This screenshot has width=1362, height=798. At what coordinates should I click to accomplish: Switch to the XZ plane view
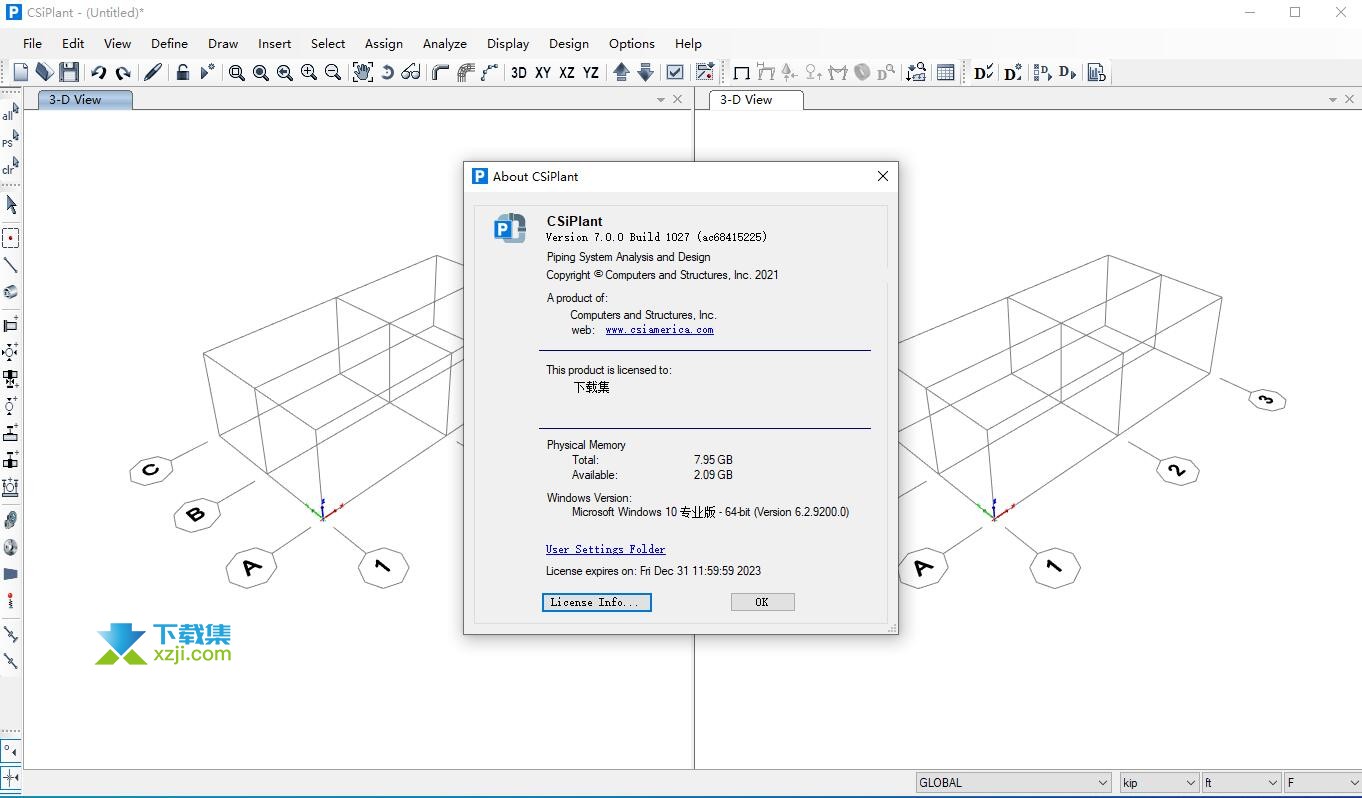tap(567, 72)
